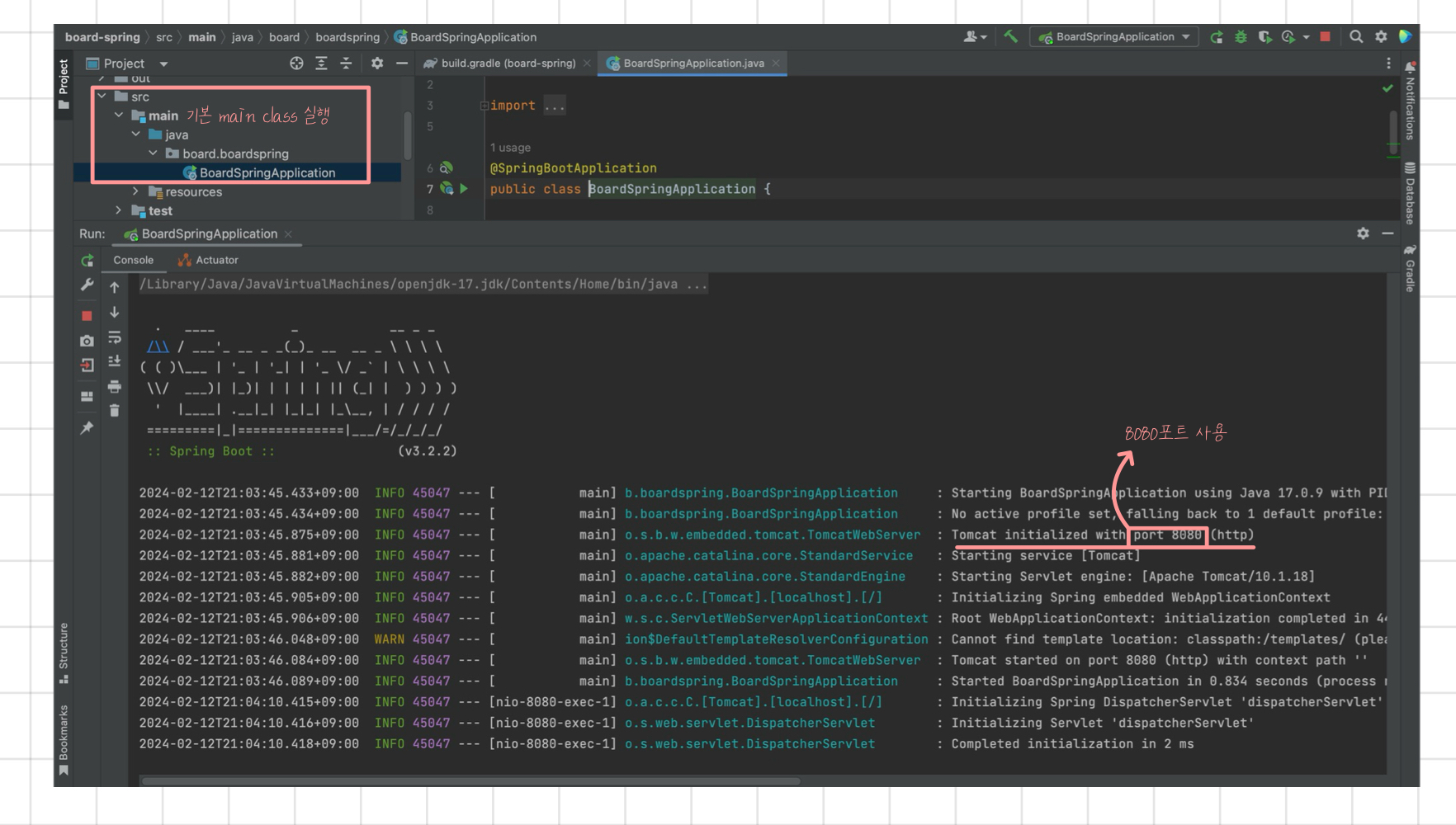Start debugging with the bug icon

tap(1240, 36)
